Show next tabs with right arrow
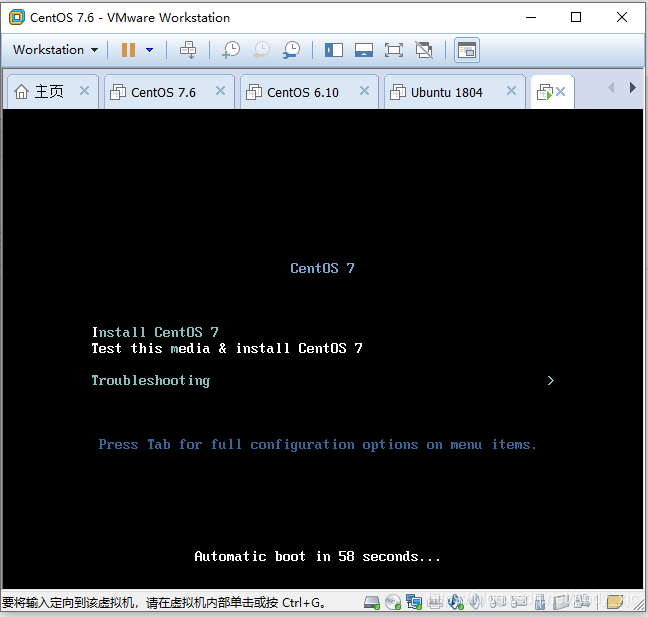 click(632, 88)
